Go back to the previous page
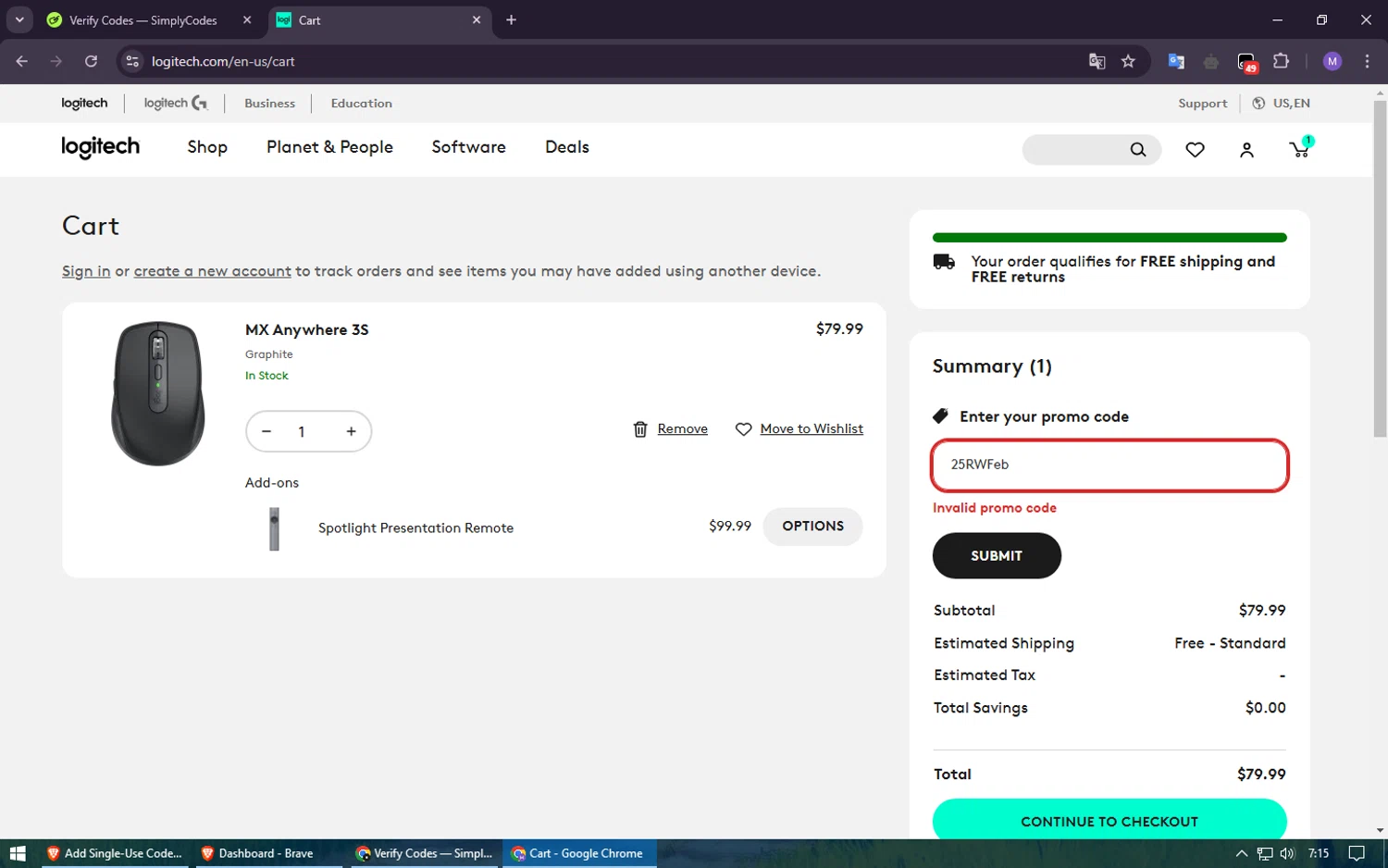The width and height of the screenshot is (1388, 868). pos(22,61)
